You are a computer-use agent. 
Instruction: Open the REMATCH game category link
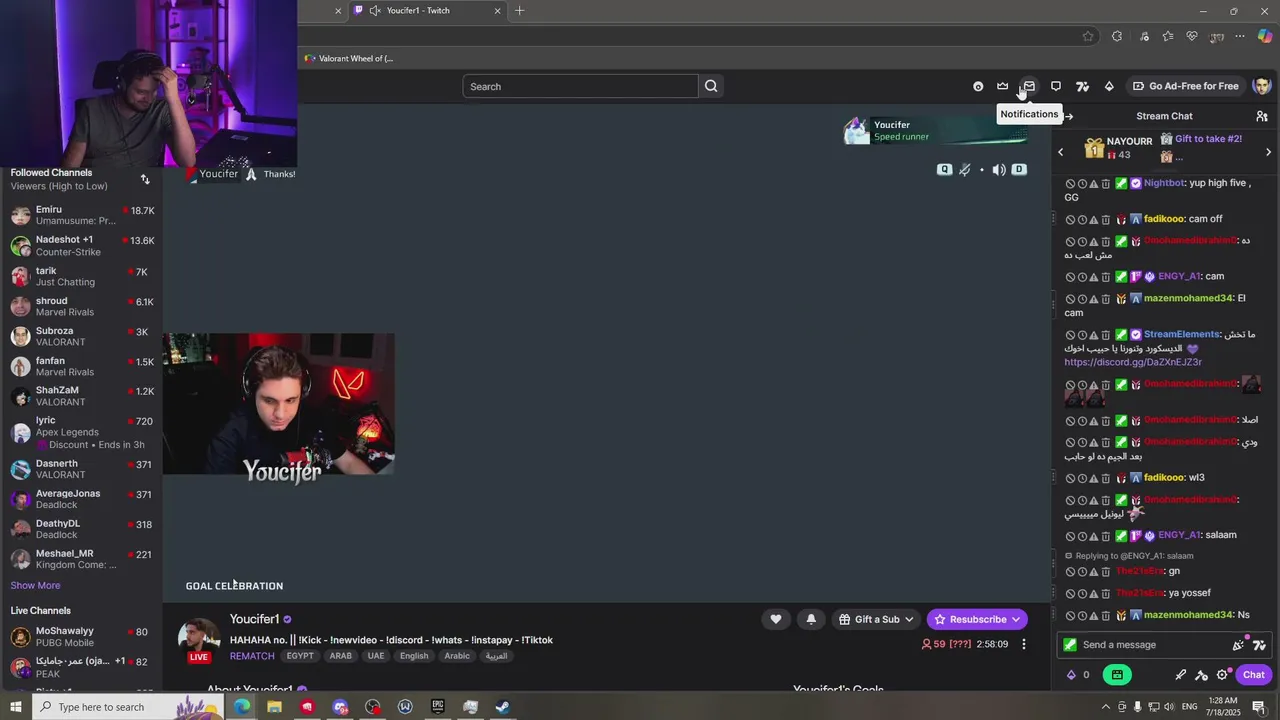click(x=252, y=656)
